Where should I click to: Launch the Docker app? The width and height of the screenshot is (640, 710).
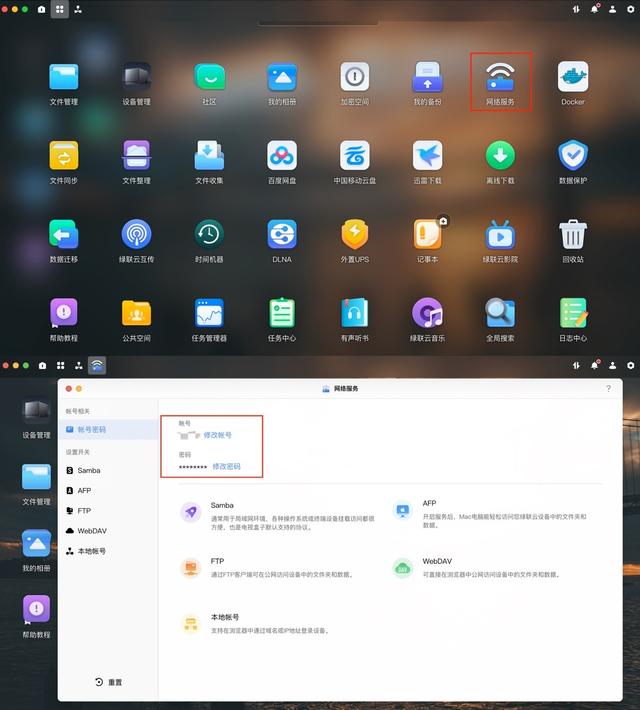pyautogui.click(x=573, y=82)
